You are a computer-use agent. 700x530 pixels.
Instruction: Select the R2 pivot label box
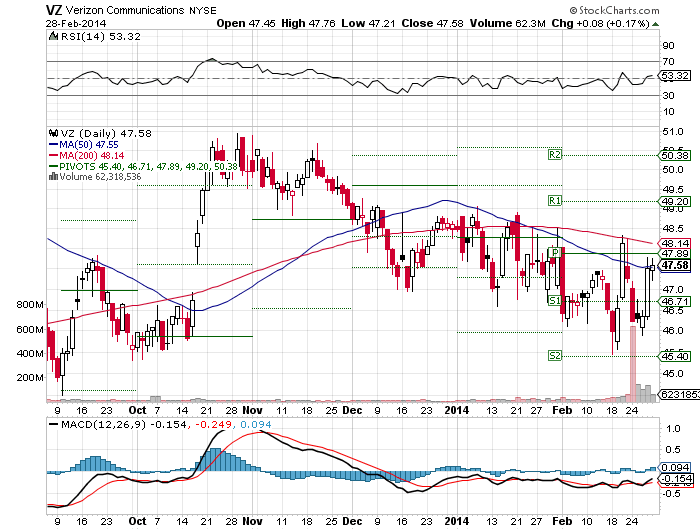coord(554,155)
